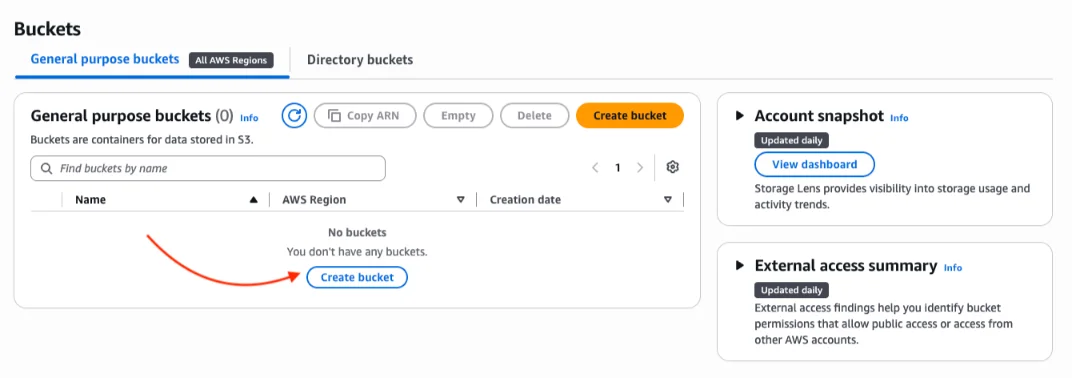Screen dimensions: 1072x378
Task: Switch to General purpose buckets tab
Action: click(105, 59)
